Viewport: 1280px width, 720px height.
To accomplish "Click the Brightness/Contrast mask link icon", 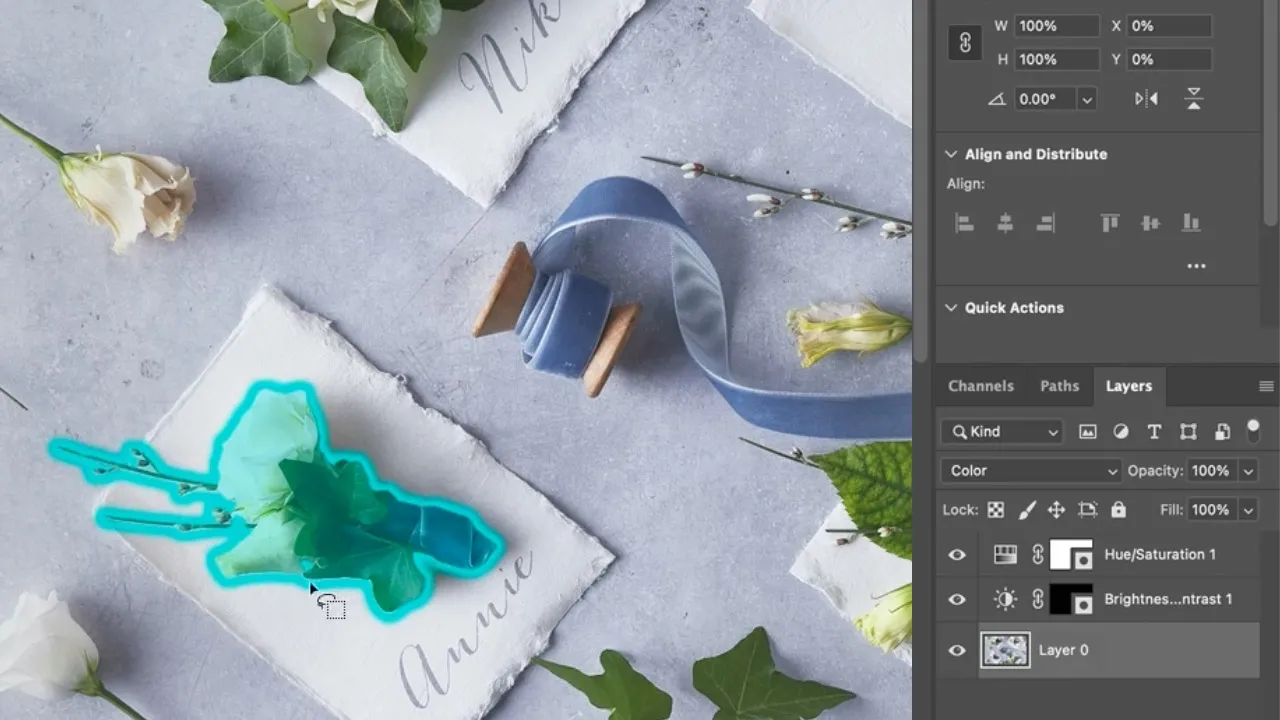I will (1037, 599).
